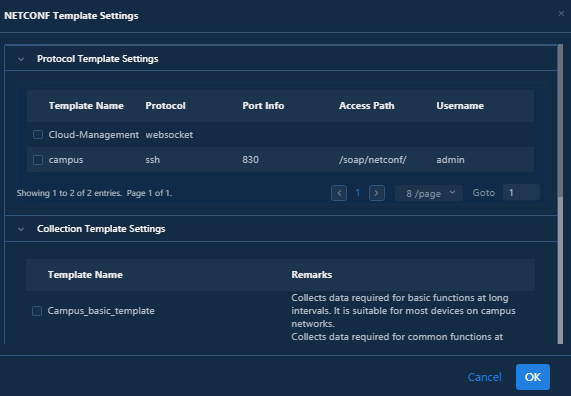The height and width of the screenshot is (396, 571).
Task: Collapse the Collection Template Settings section
Action: 21,229
